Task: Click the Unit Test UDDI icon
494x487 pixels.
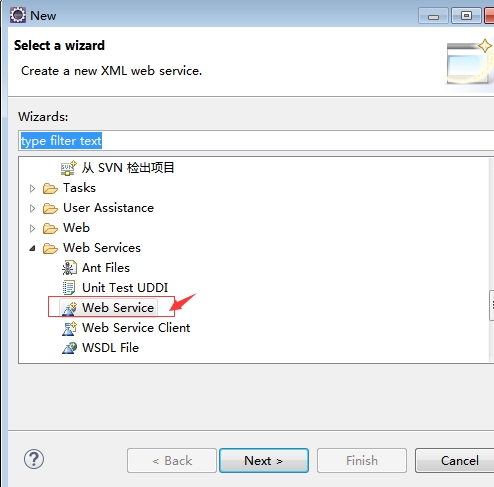Action: 69,288
